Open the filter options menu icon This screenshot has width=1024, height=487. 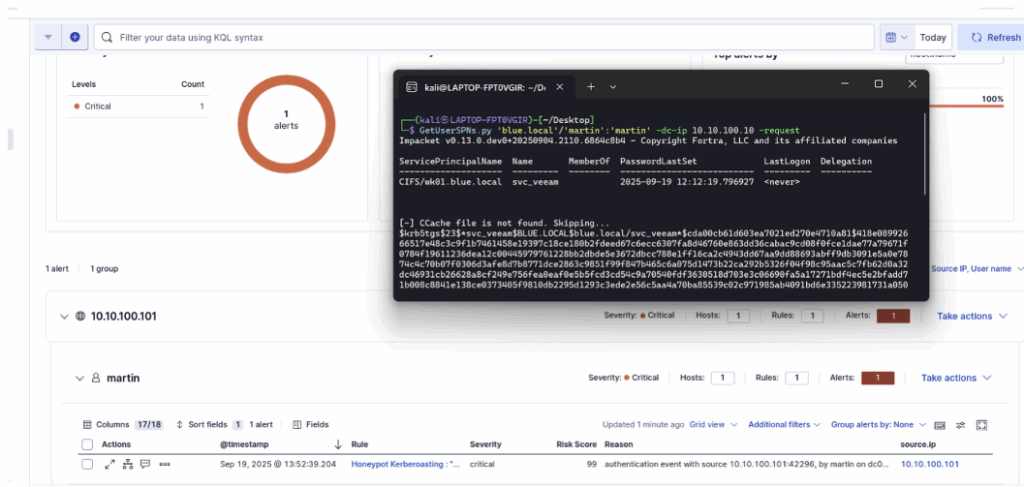point(48,37)
